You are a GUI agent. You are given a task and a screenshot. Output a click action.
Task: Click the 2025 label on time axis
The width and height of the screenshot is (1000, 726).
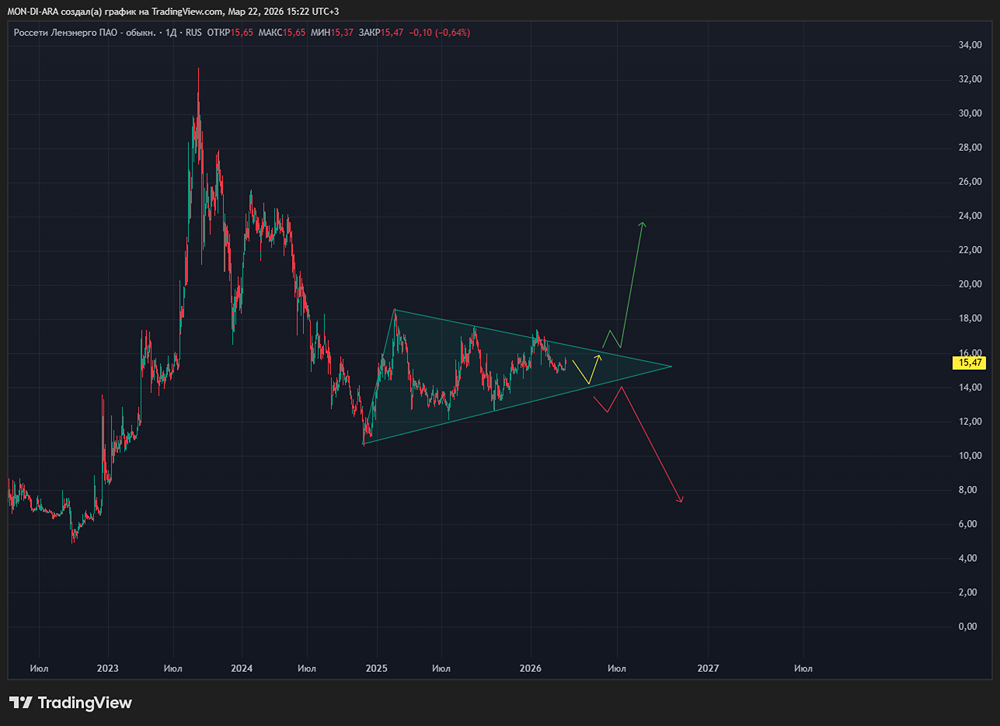[x=376, y=669]
